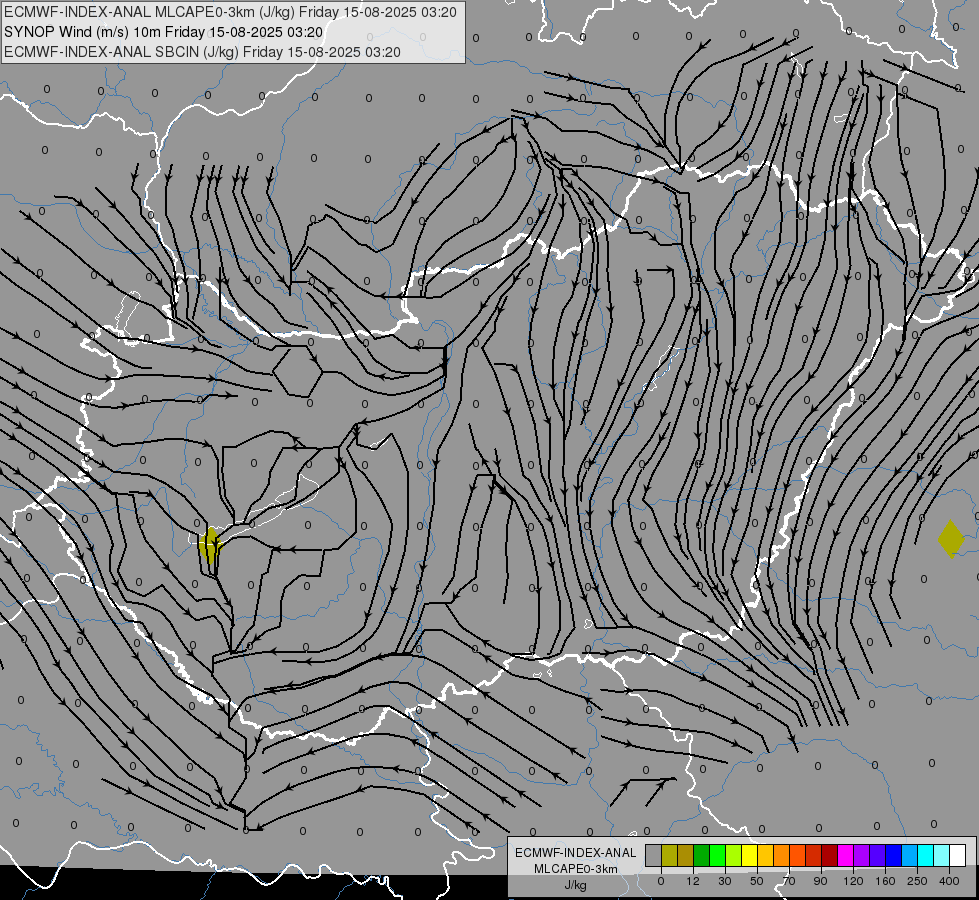Click the ECMWF SBCIN title line
Viewport: 979px width, 900px height.
[202, 52]
